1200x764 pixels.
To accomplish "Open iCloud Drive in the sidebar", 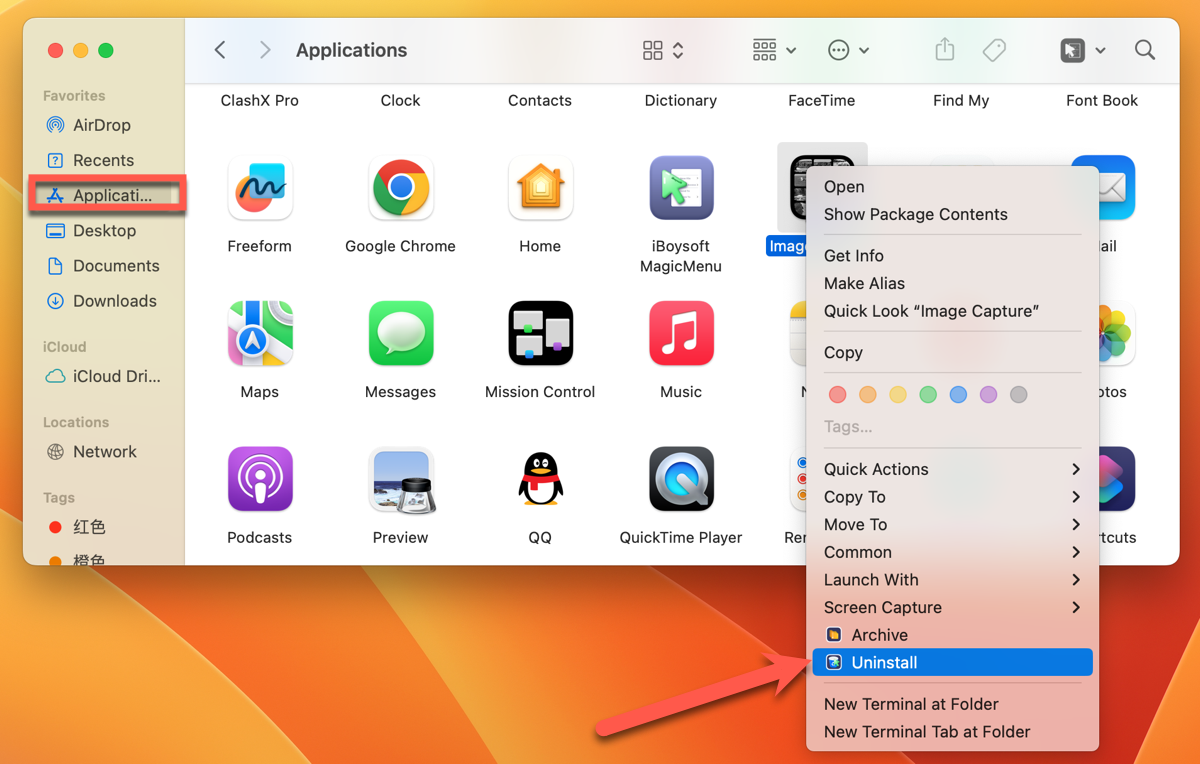I will click(103, 376).
